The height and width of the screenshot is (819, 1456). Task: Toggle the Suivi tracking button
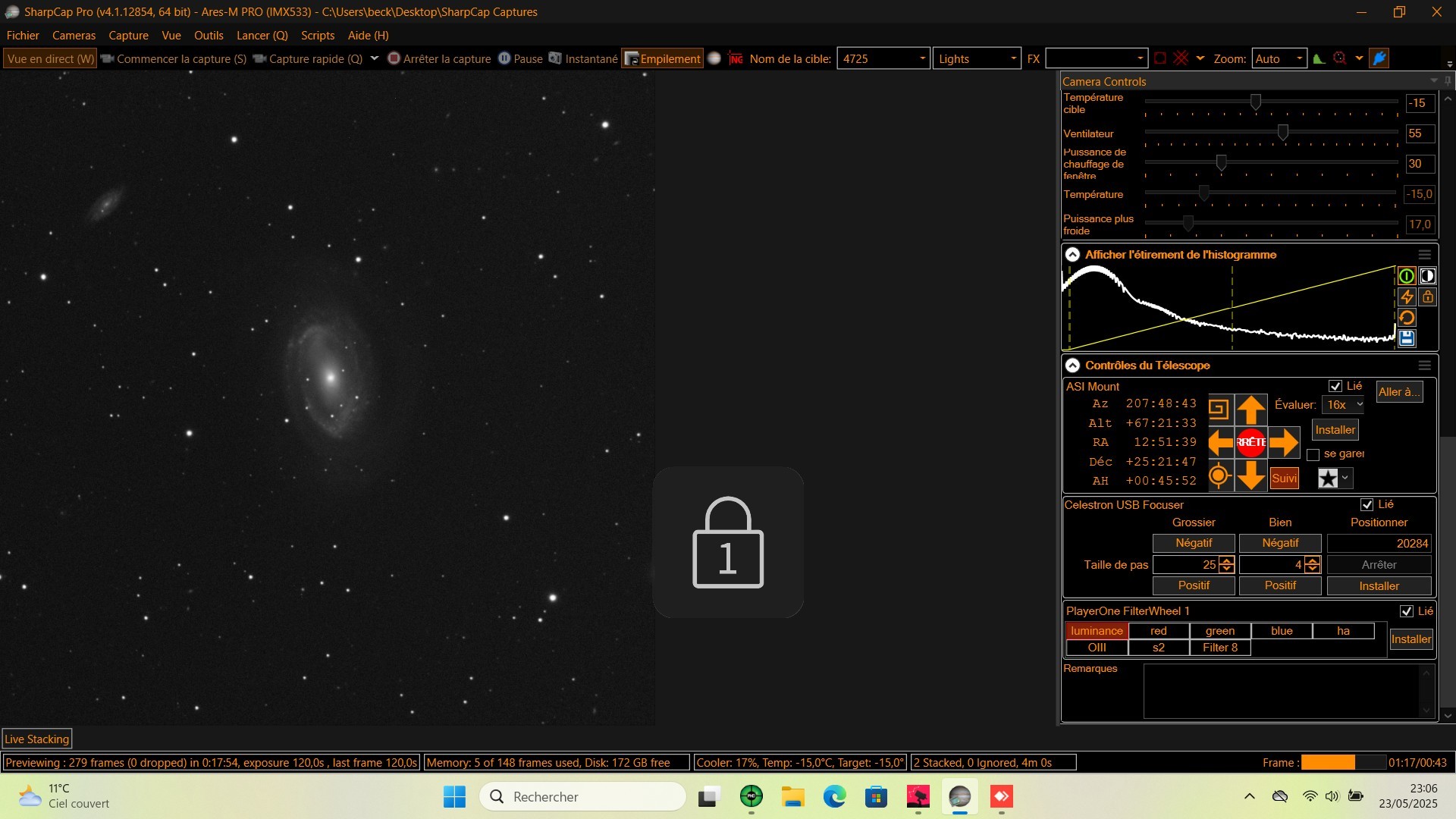coord(1284,478)
